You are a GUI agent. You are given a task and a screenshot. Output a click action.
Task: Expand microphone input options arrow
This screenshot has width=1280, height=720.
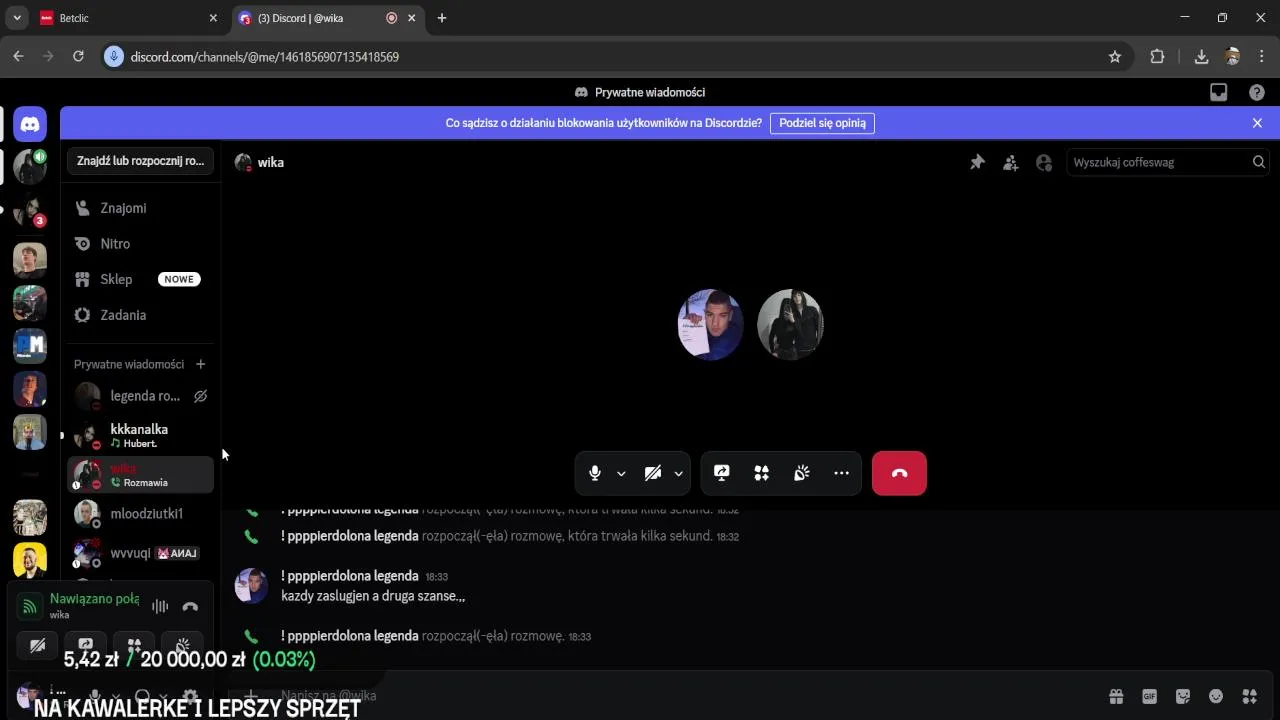click(621, 474)
